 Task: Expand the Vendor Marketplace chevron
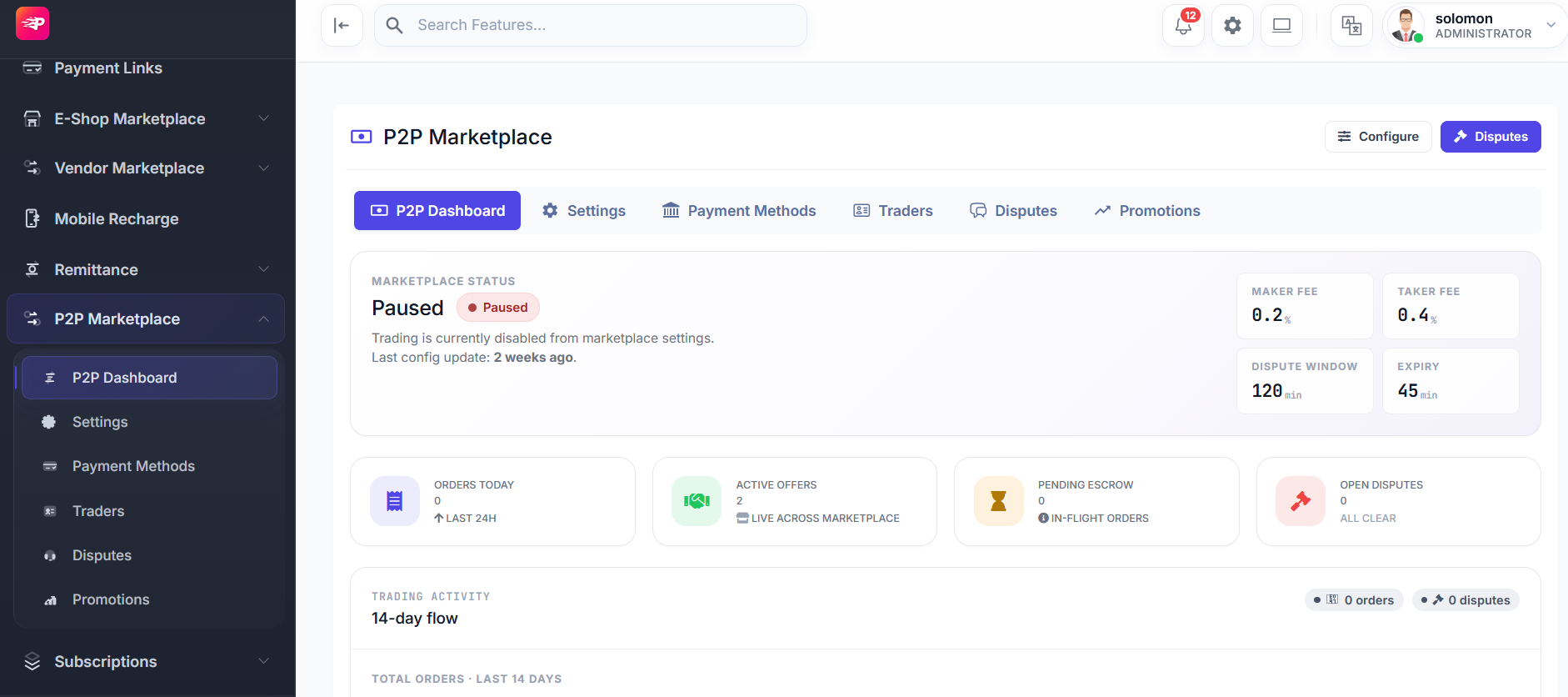pyautogui.click(x=263, y=168)
